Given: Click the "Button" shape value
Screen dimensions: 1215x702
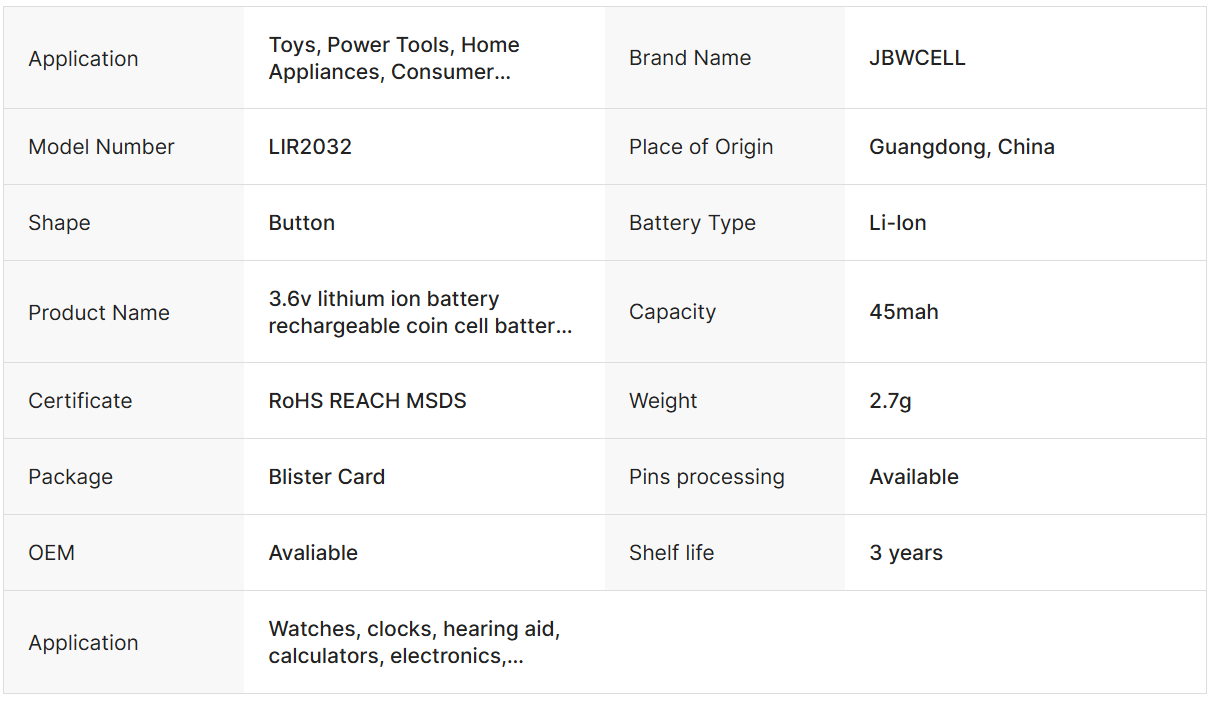Looking at the screenshot, I should click(x=301, y=223).
